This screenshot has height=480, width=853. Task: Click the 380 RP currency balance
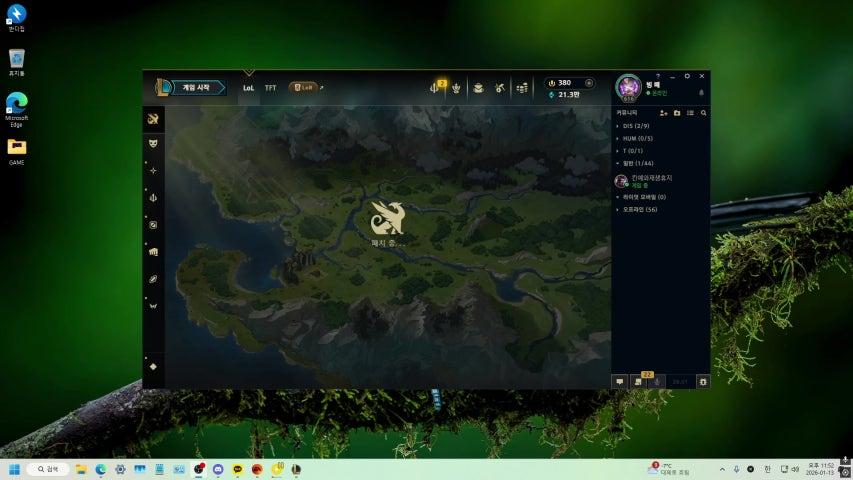pos(564,83)
